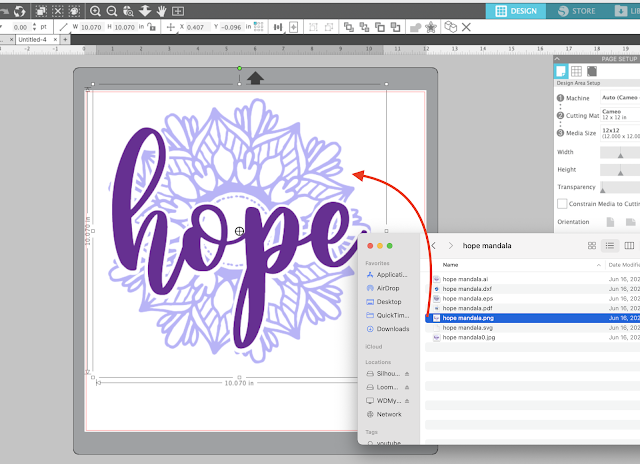The width and height of the screenshot is (640, 464).
Task: Go back in Finder window
Action: pos(434,246)
